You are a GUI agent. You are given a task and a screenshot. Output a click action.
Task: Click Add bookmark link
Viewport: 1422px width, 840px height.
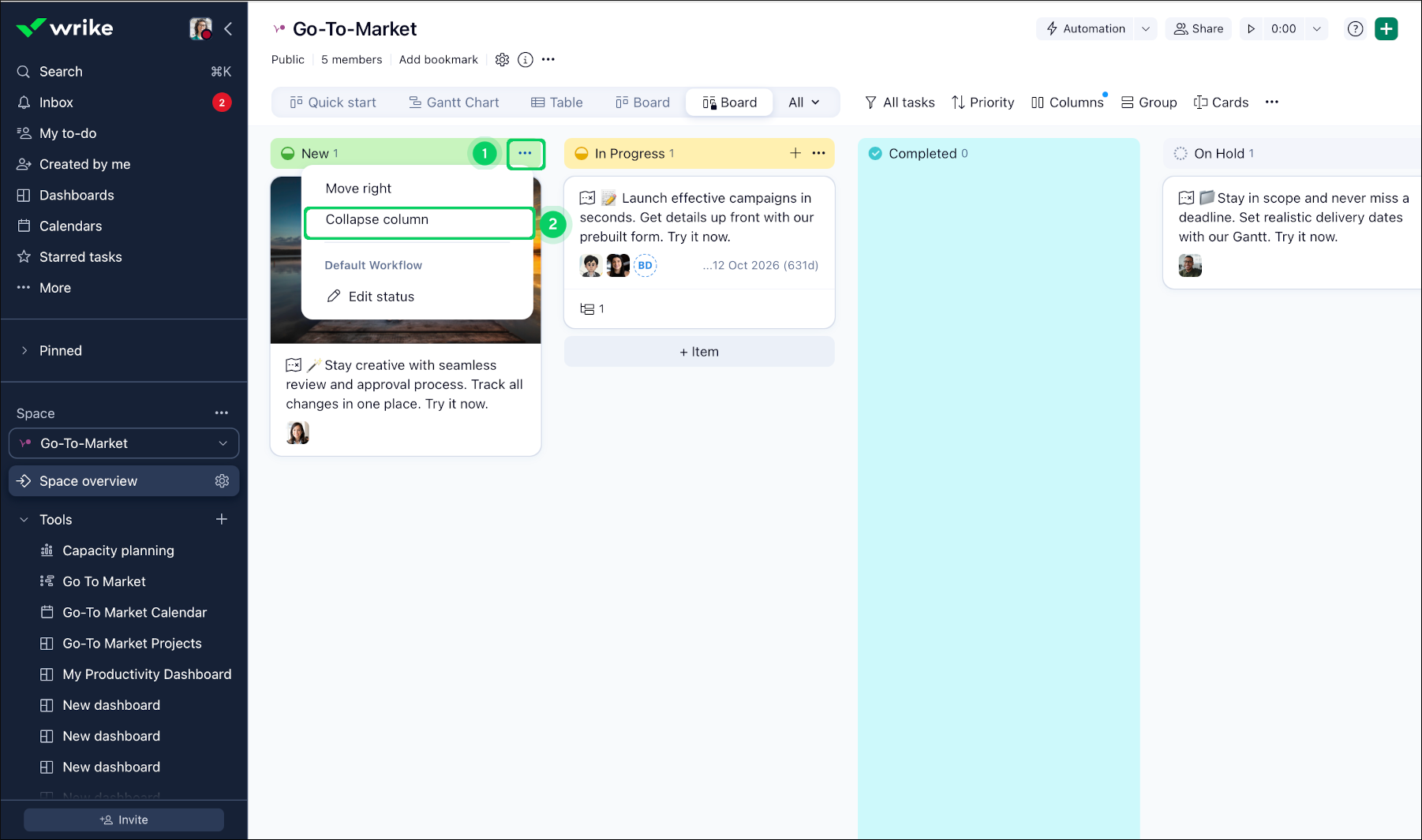coord(439,59)
